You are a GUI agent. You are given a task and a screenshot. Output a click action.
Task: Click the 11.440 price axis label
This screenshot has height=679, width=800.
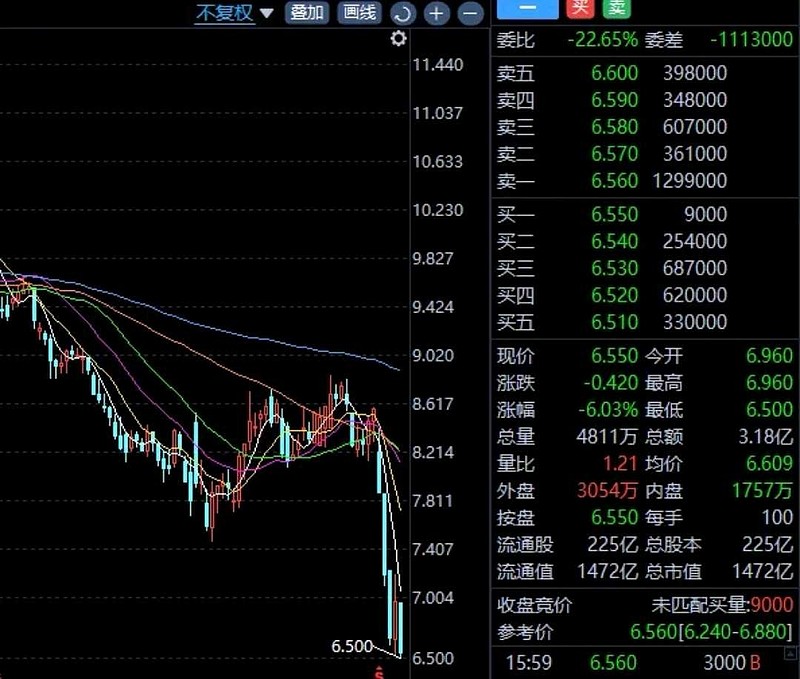[438, 65]
